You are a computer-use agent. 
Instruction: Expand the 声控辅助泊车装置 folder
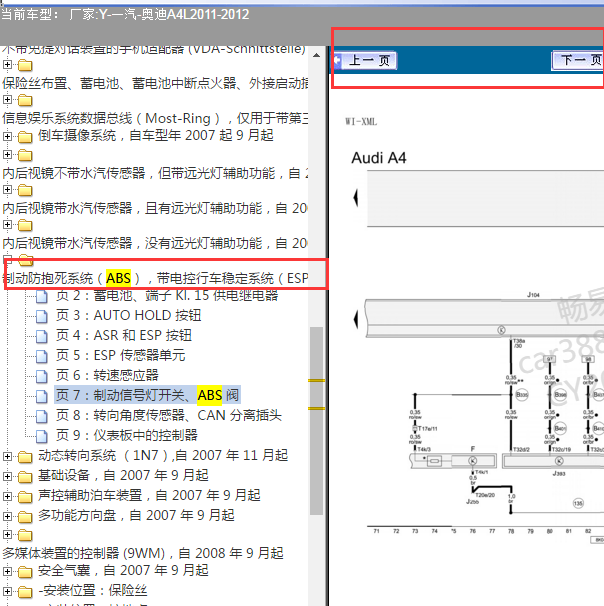(x=7, y=496)
